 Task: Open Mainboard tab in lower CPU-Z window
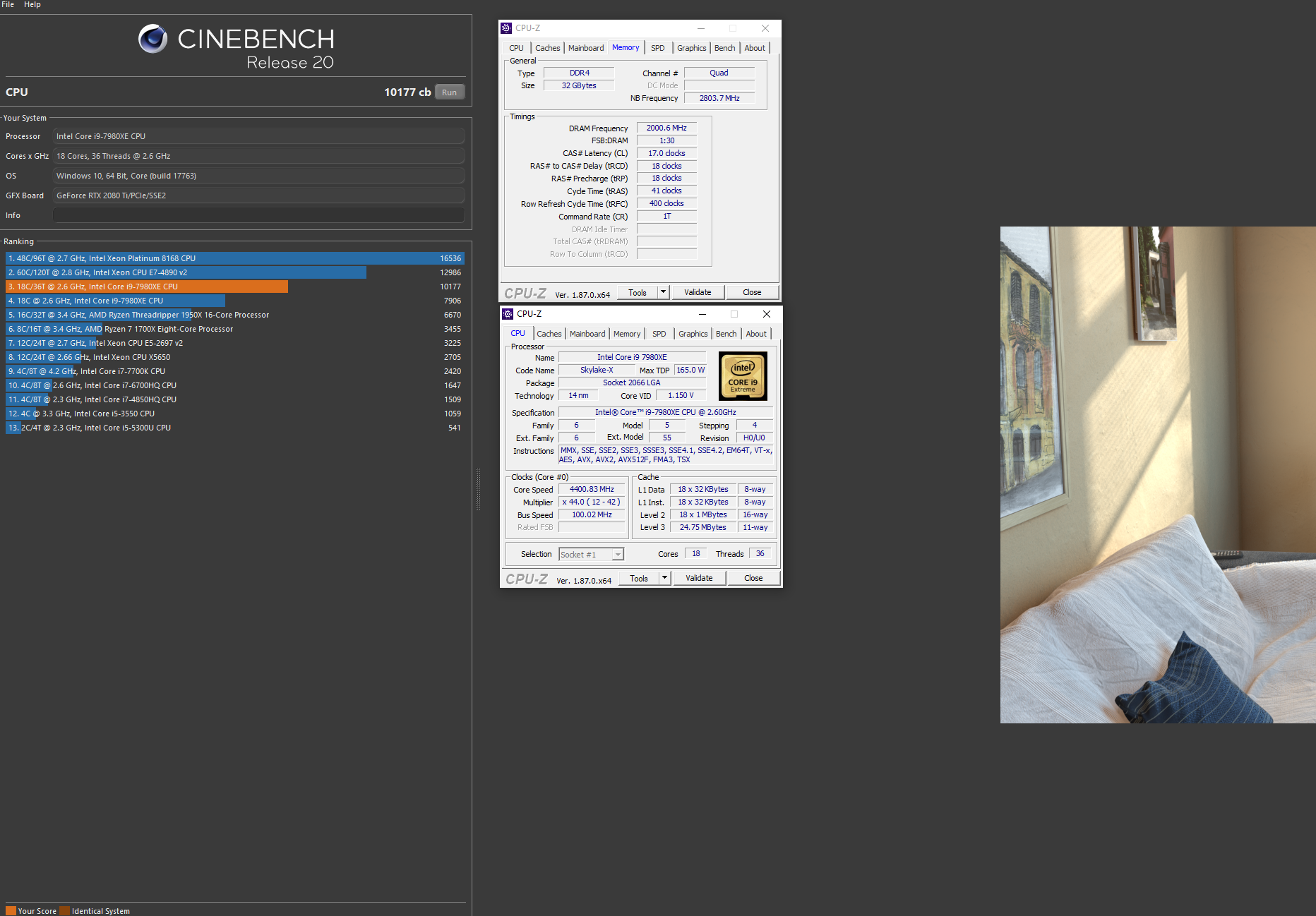click(587, 334)
